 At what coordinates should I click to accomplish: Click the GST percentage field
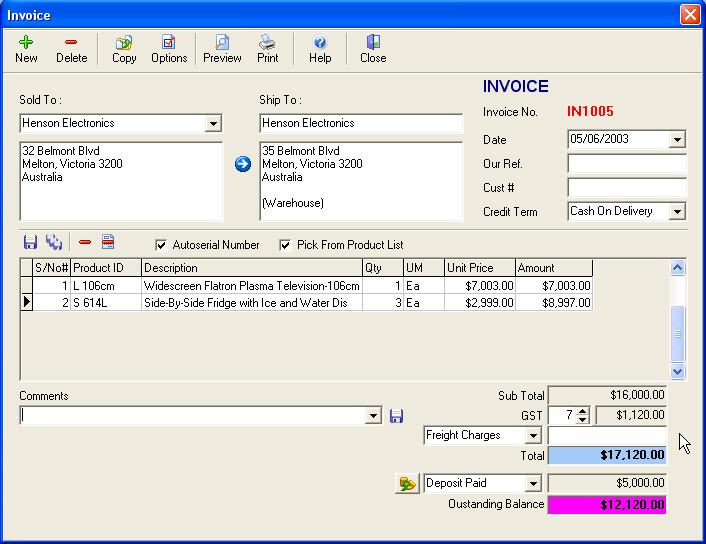coord(562,415)
